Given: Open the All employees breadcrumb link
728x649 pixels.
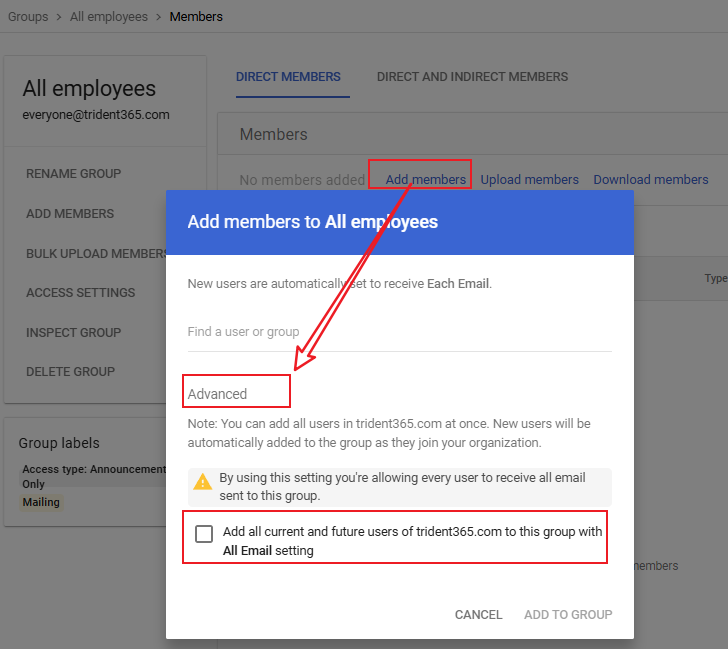Looking at the screenshot, I should (x=108, y=17).
